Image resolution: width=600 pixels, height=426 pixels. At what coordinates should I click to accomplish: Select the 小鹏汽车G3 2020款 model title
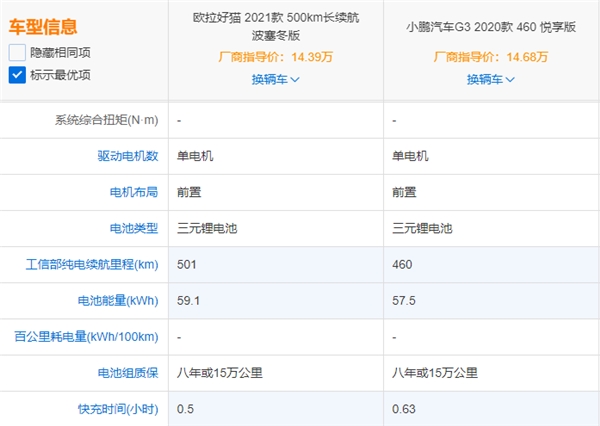point(491,27)
